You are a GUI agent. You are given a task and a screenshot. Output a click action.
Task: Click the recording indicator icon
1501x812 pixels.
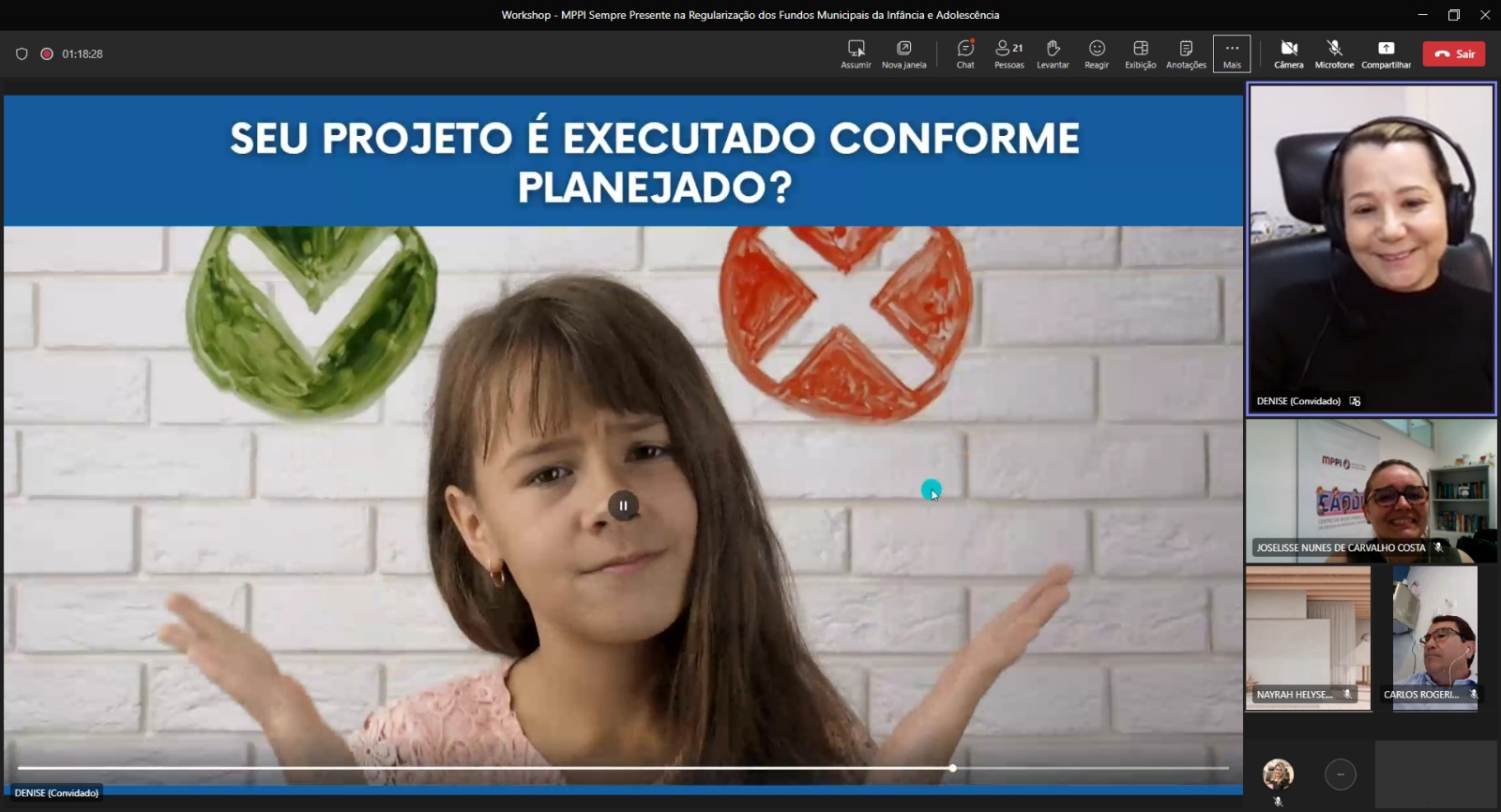(x=47, y=53)
